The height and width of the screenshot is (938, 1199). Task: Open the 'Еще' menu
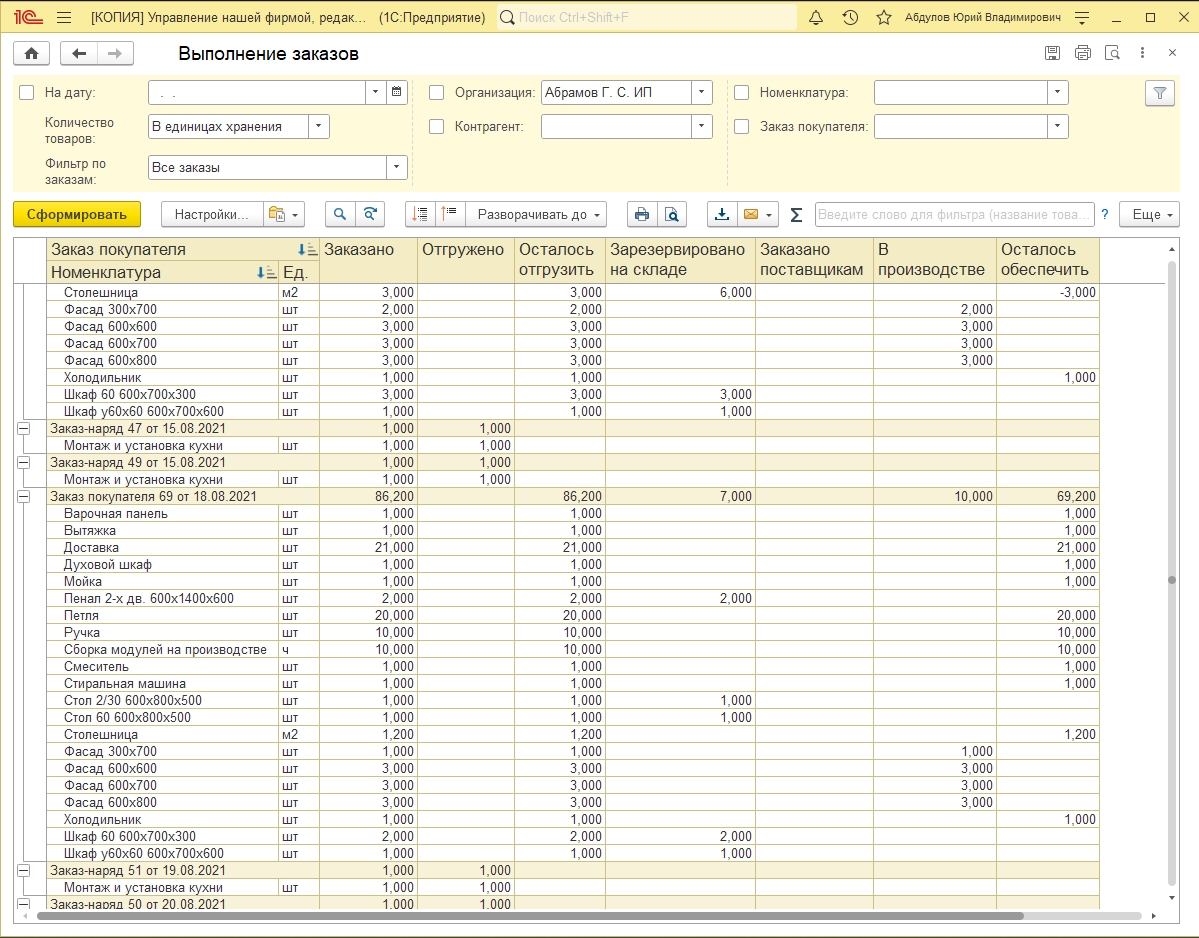pyautogui.click(x=1149, y=215)
